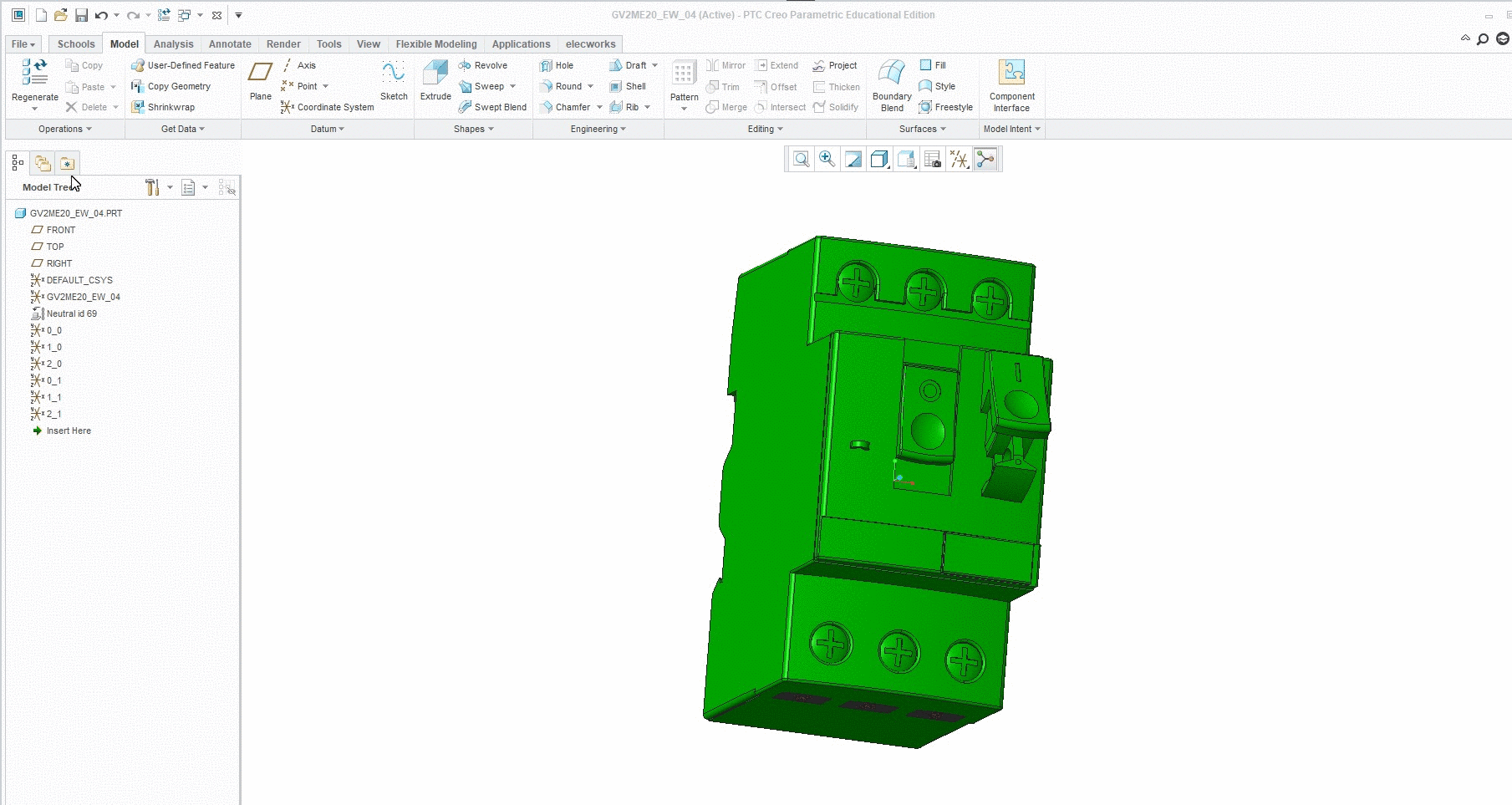
Task: Open Customize Quick Access Toolbar dropdown
Action: click(x=238, y=15)
